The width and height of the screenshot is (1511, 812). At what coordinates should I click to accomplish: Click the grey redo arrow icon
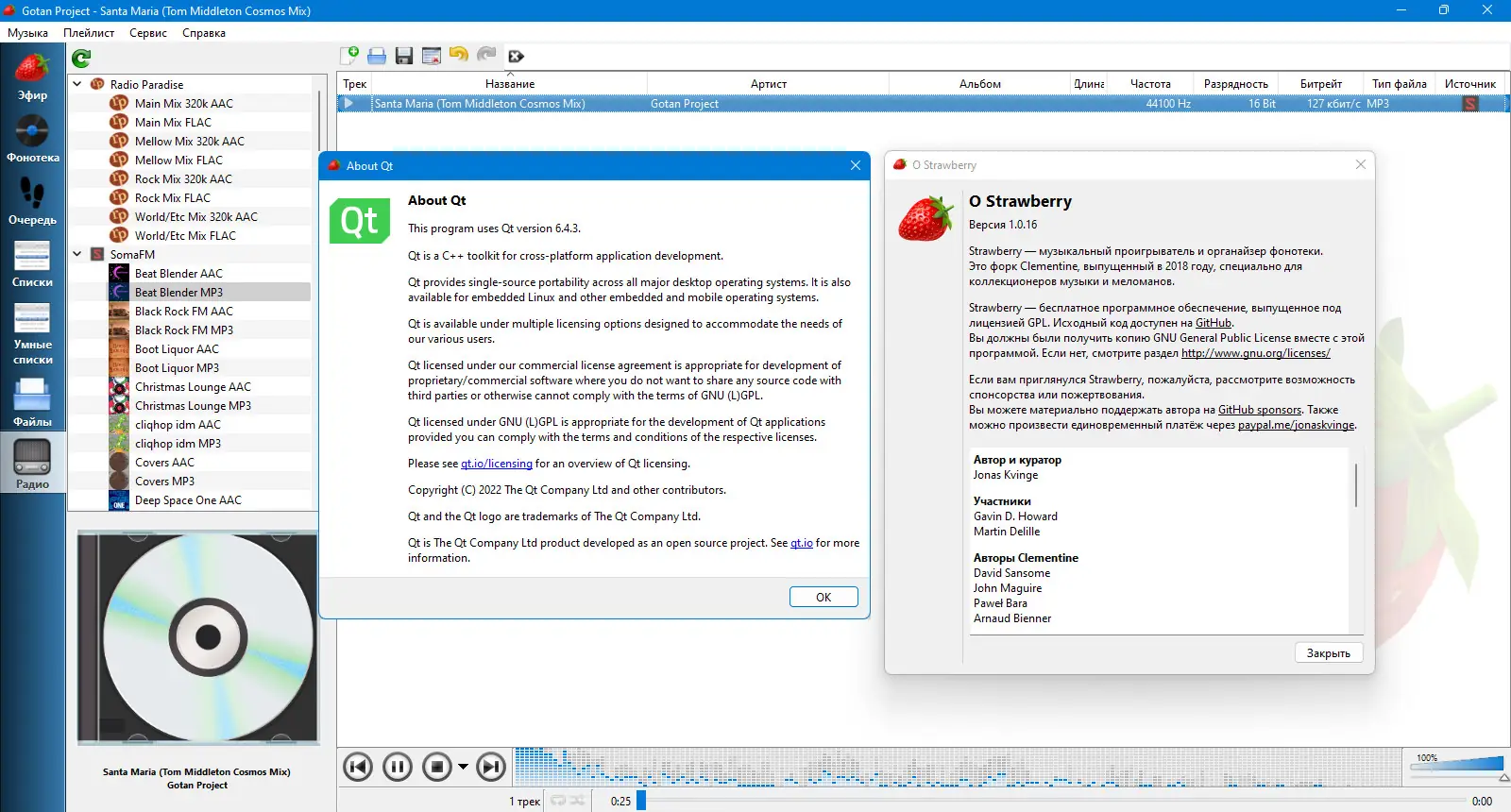point(486,55)
